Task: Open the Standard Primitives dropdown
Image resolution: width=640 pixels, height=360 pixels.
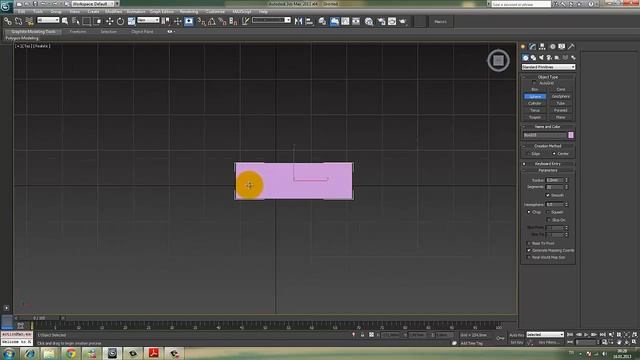Action: pos(548,67)
